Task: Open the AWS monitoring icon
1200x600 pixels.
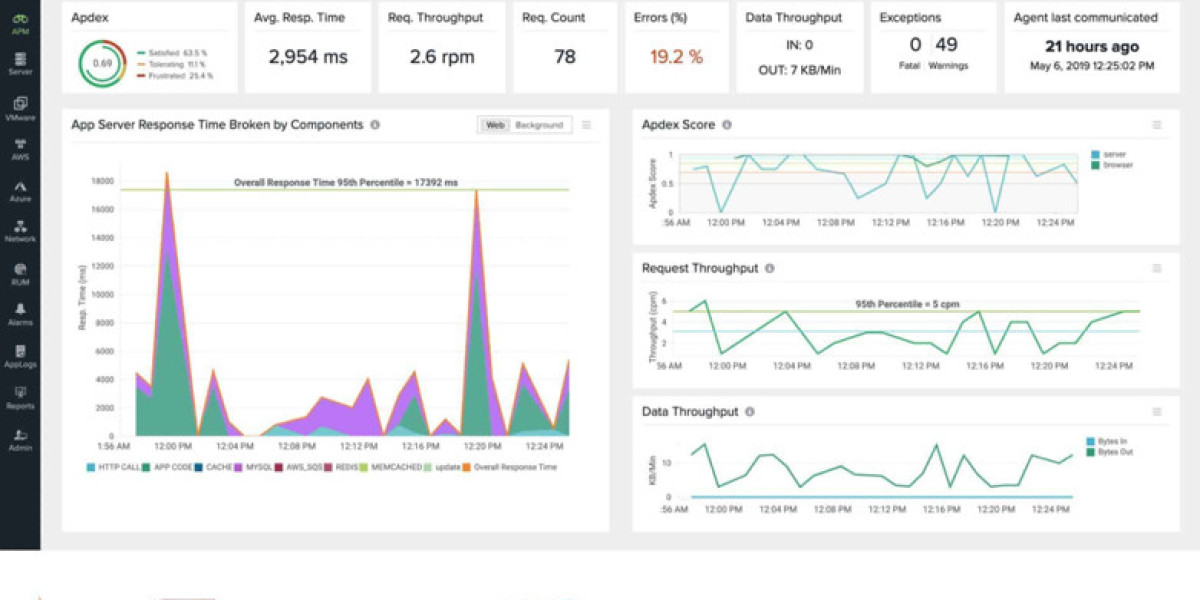Action: click(20, 147)
